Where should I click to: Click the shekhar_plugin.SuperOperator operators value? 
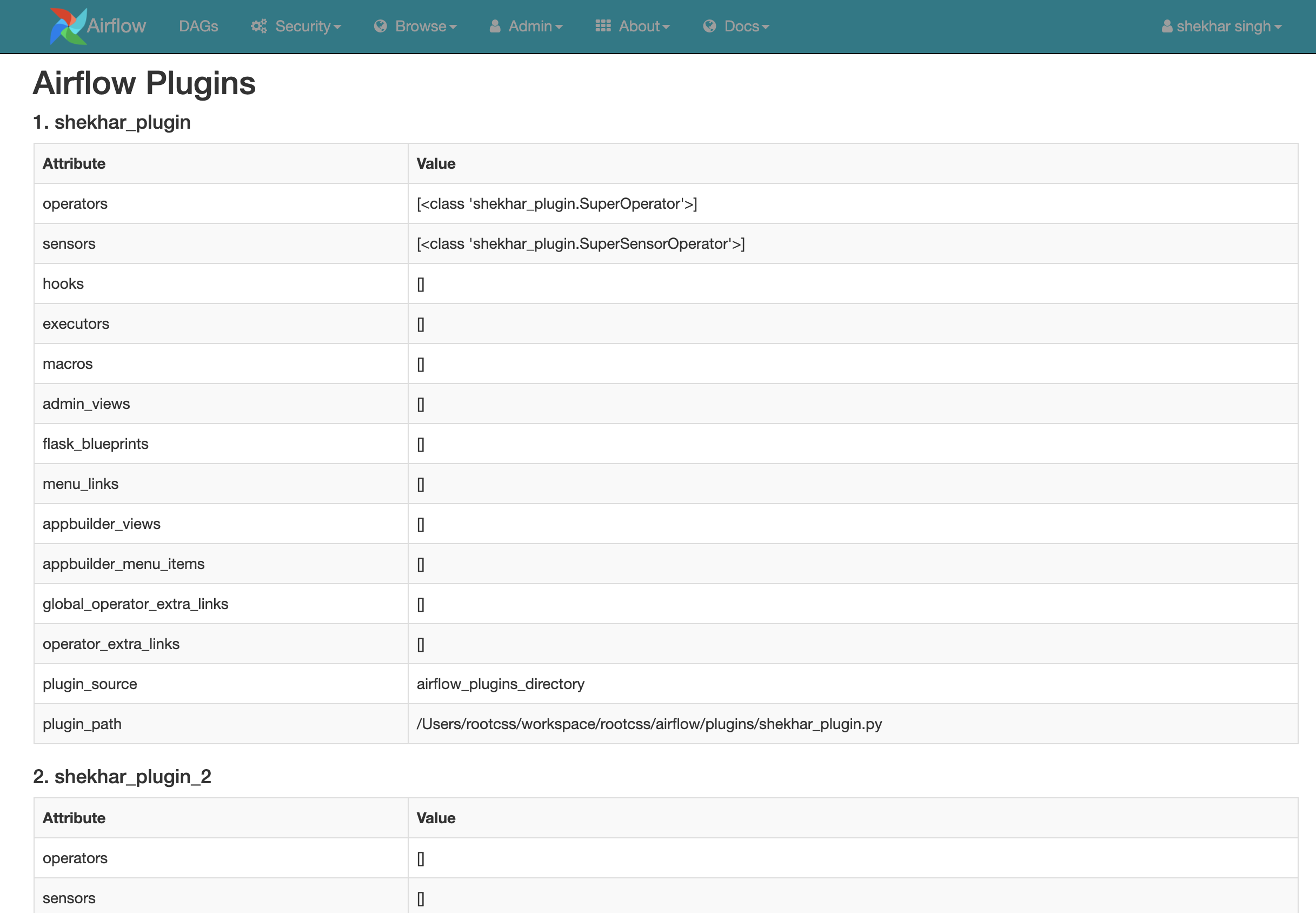(x=556, y=204)
